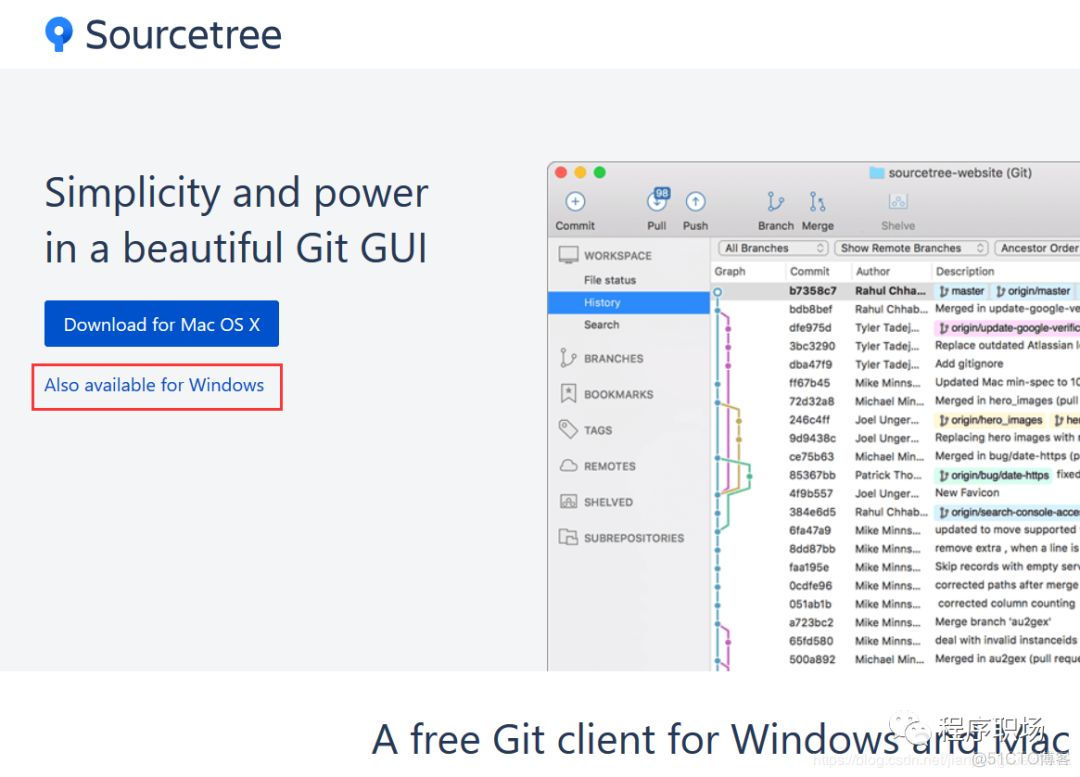Select commit row 384e6d5
1080x777 pixels.
pos(895,512)
